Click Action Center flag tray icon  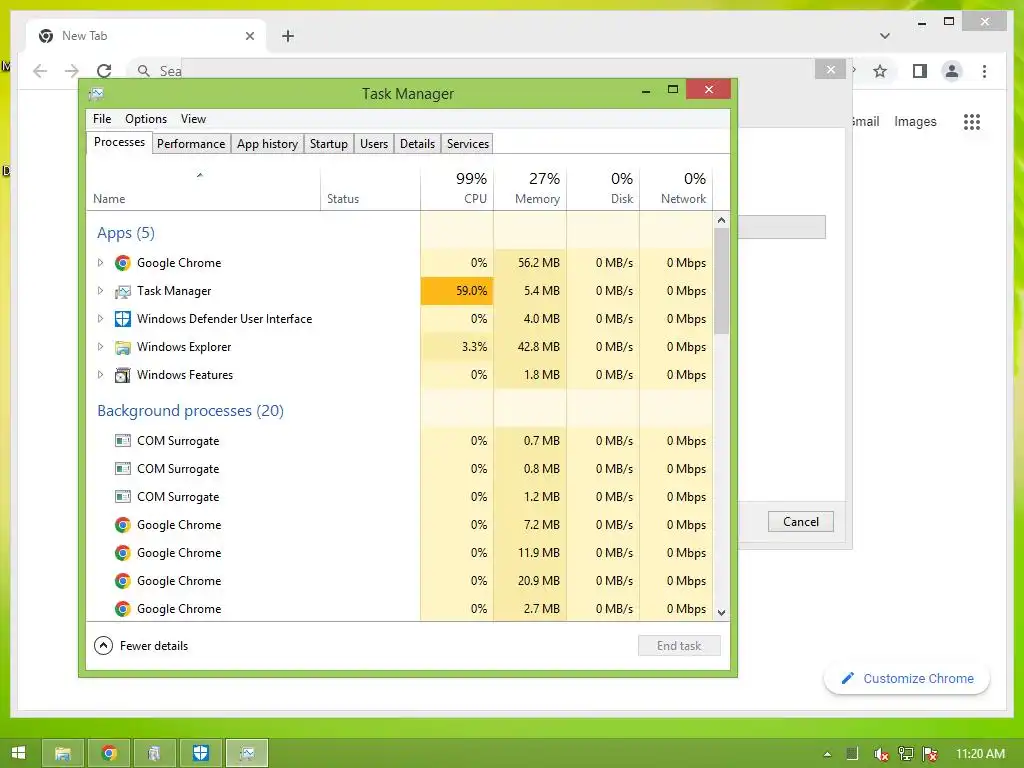pos(931,754)
